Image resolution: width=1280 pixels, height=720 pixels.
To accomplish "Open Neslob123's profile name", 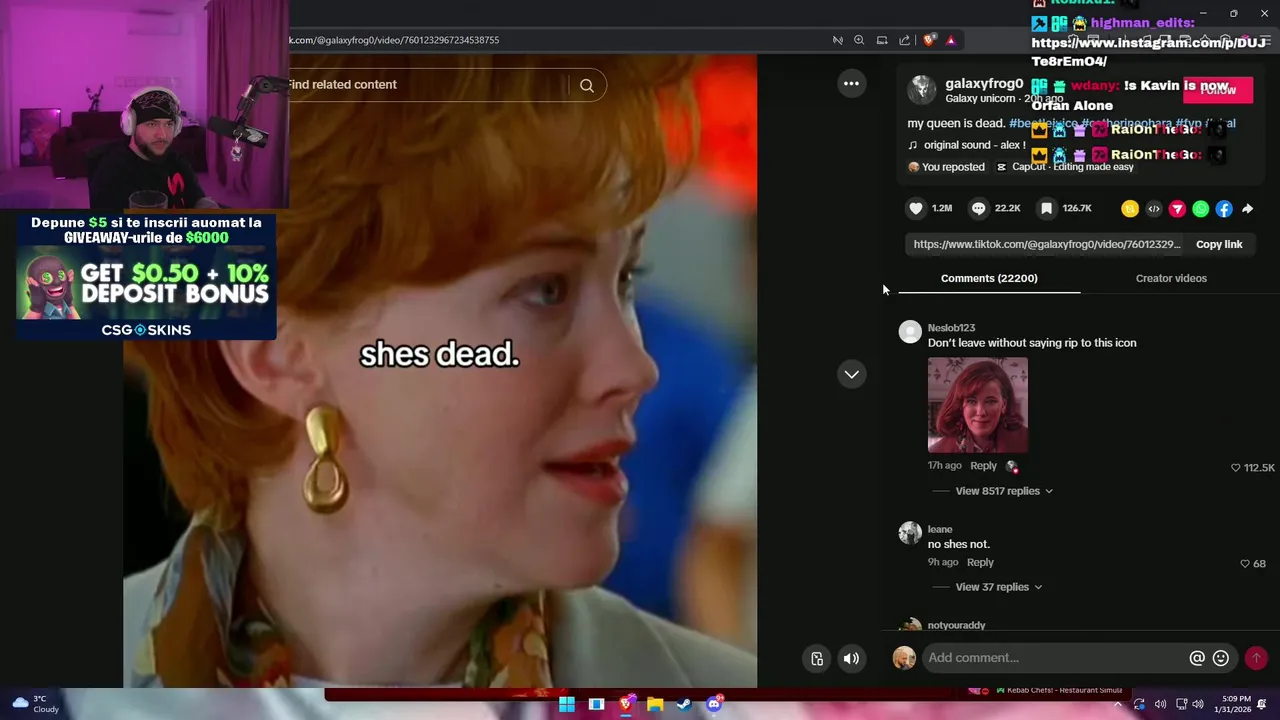I will click(951, 328).
